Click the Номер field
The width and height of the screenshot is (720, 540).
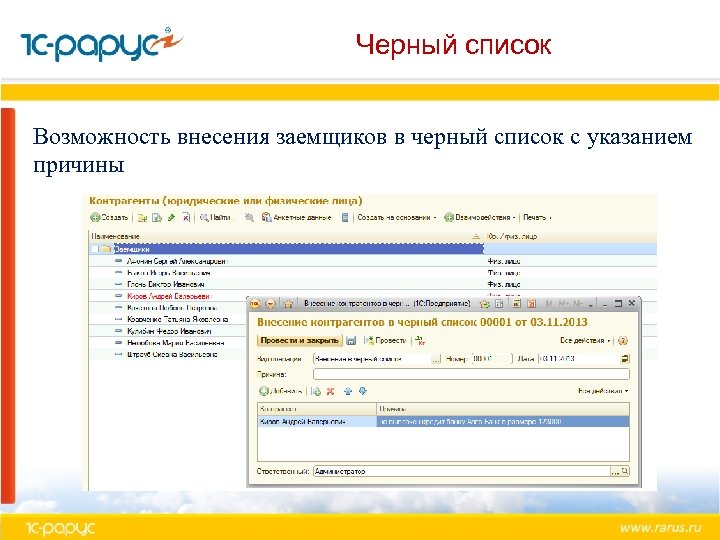point(491,359)
